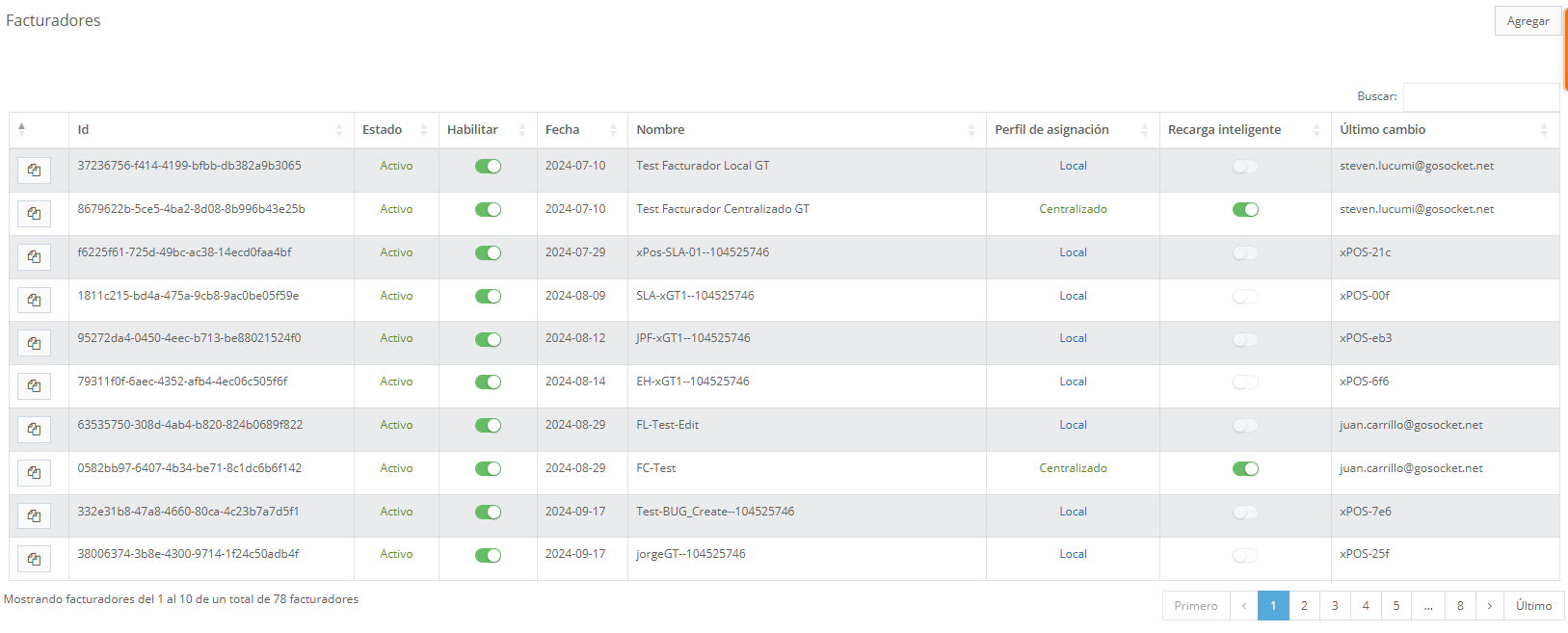
Task: Click the copy icon in the FC-Test row
Action: pos(34,473)
